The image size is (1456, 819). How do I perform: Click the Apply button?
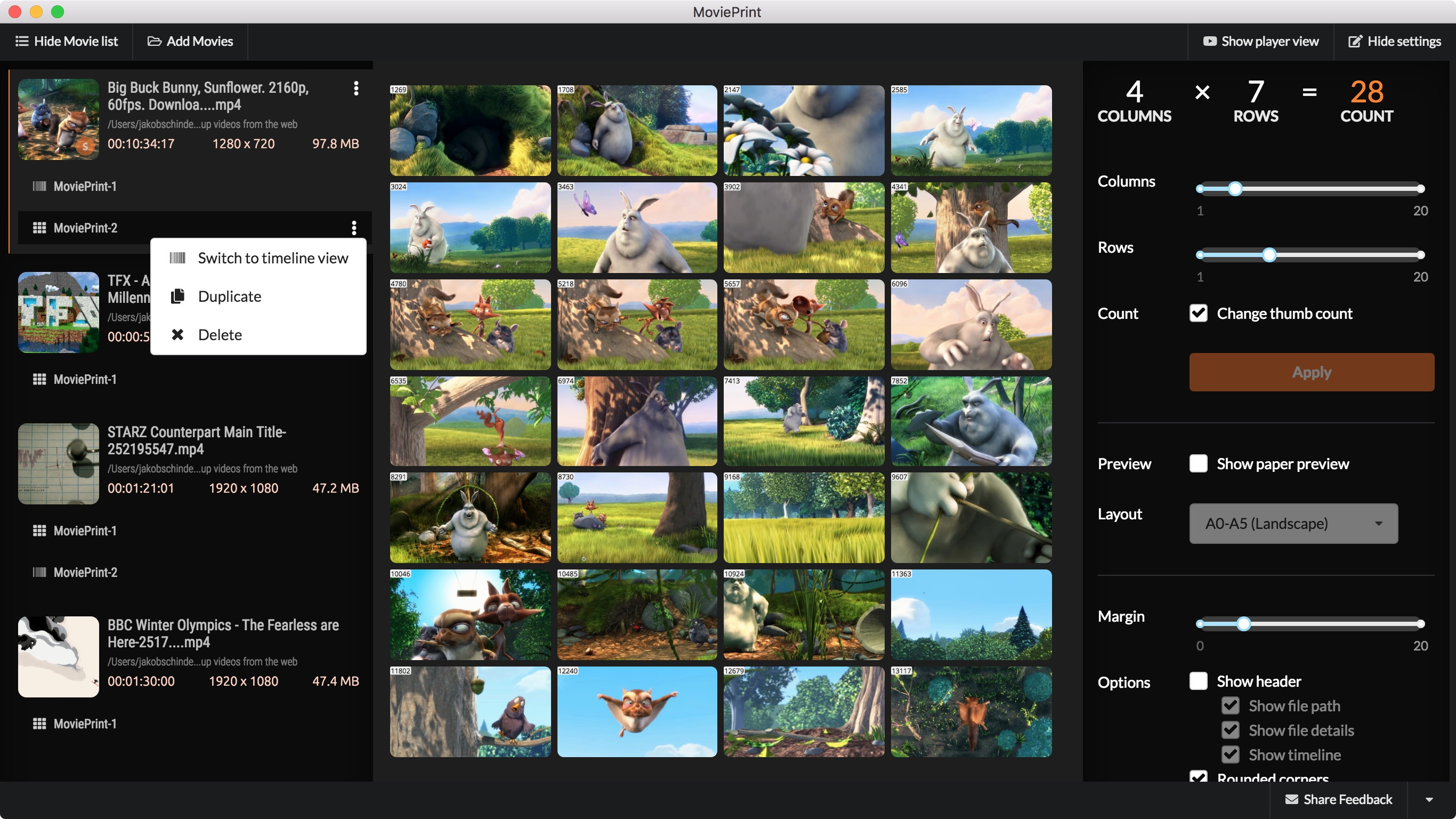click(1311, 372)
